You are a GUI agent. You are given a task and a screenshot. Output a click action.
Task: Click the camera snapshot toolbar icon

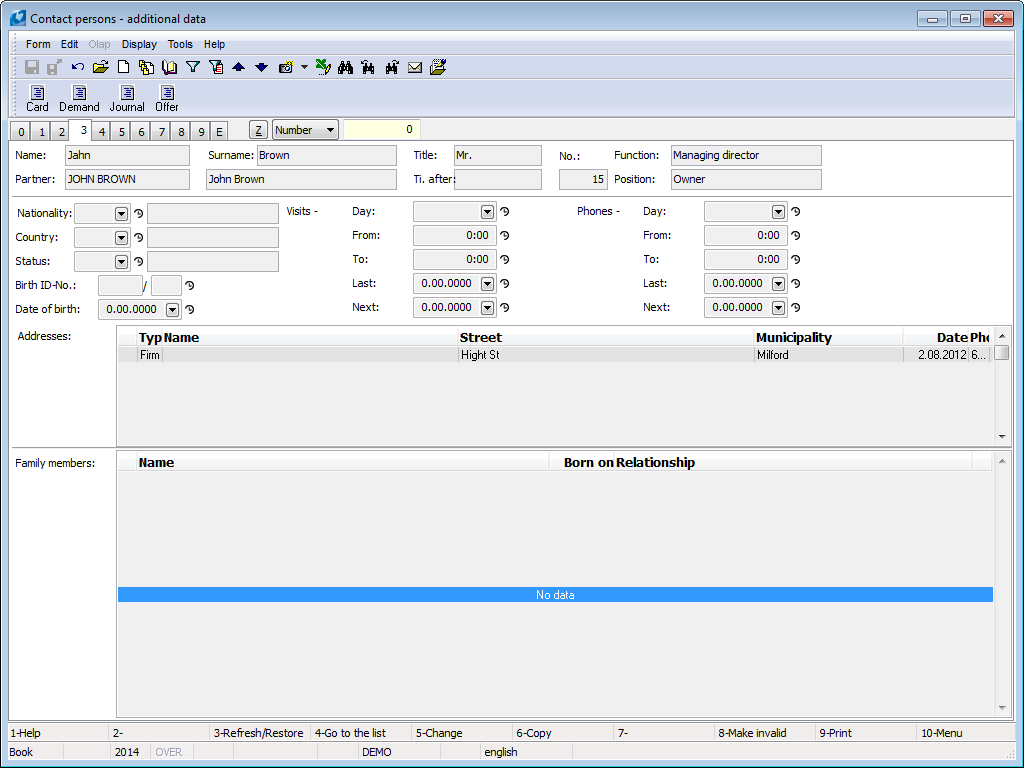tap(285, 67)
